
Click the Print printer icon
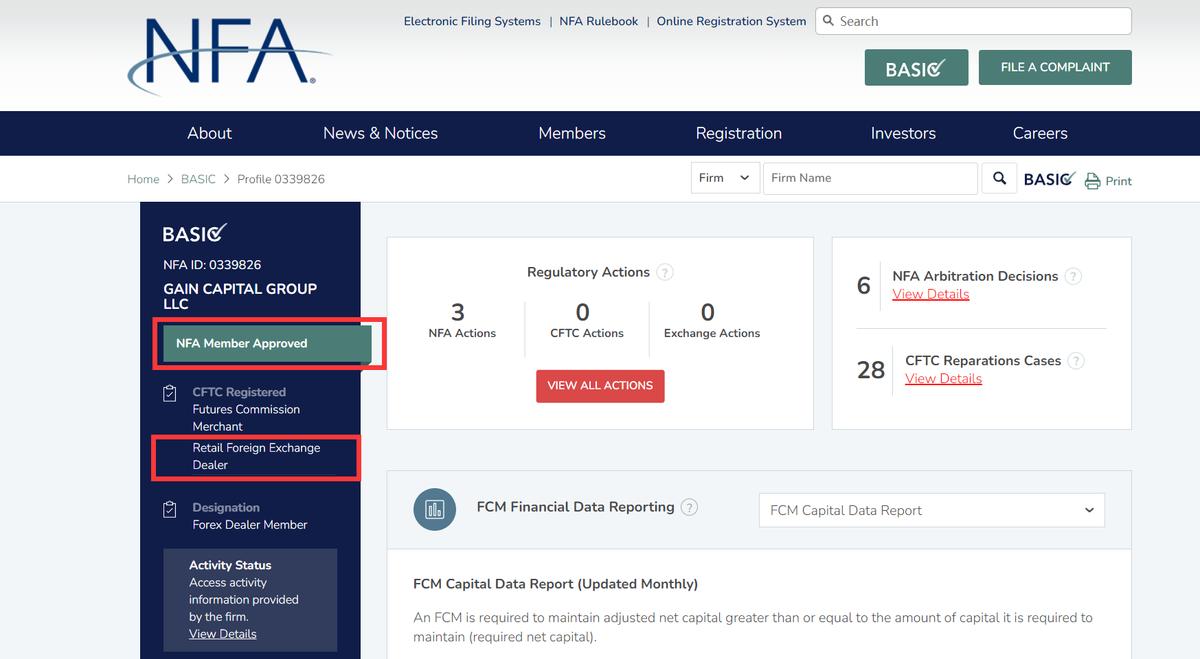tap(1092, 181)
